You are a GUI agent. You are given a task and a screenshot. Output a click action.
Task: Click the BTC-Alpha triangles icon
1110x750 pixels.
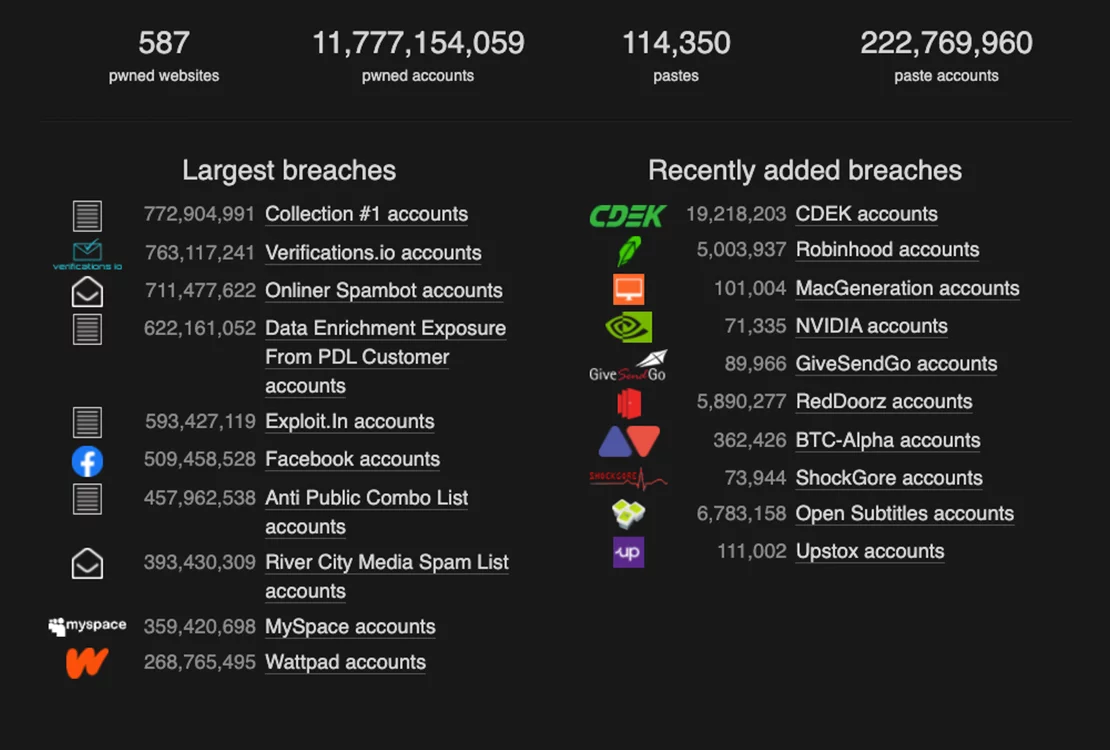coord(627,439)
